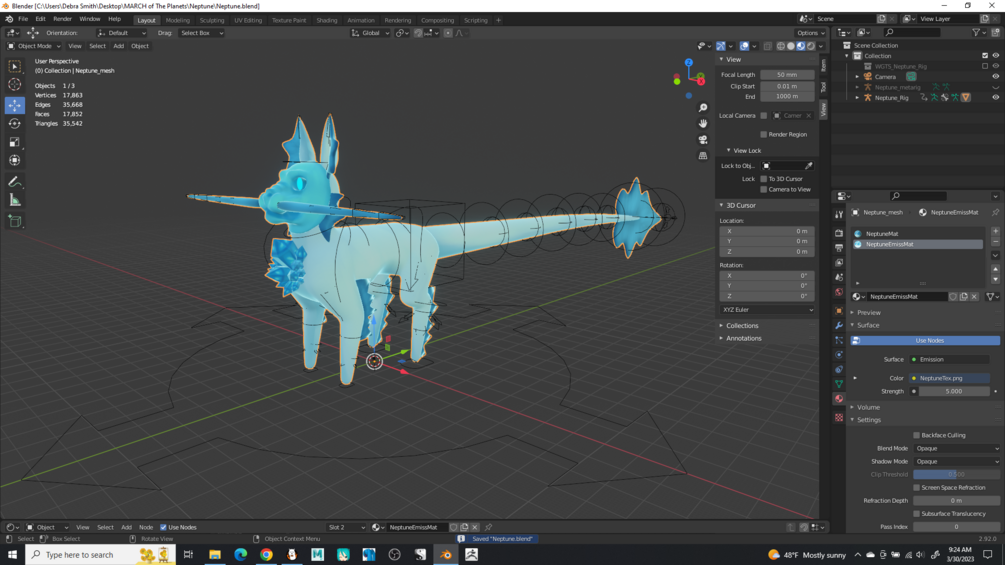Click the pan hand viewport icon
1005x565 pixels.
pos(703,123)
